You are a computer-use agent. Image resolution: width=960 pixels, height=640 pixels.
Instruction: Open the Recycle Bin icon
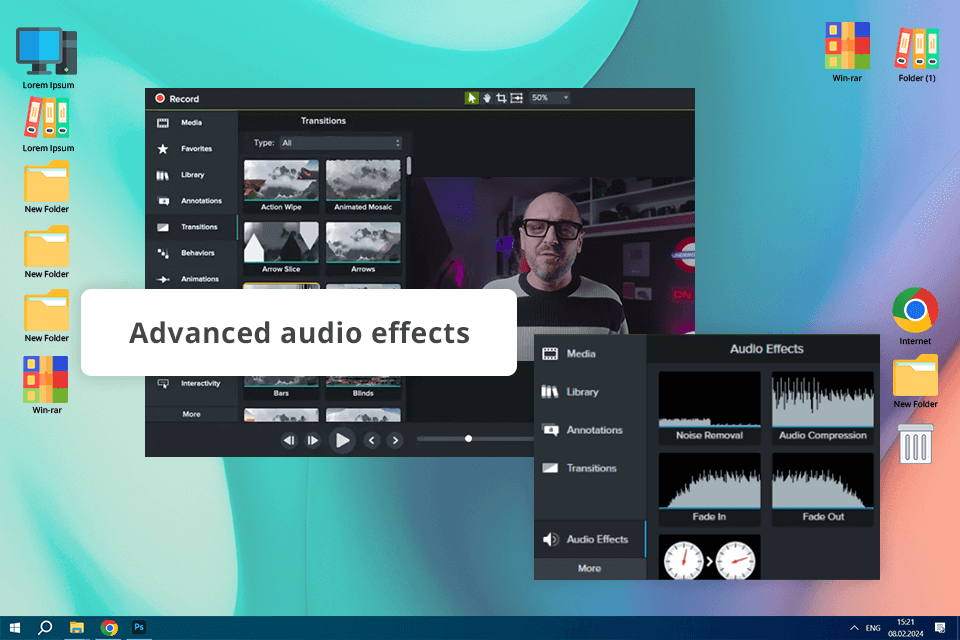(915, 443)
